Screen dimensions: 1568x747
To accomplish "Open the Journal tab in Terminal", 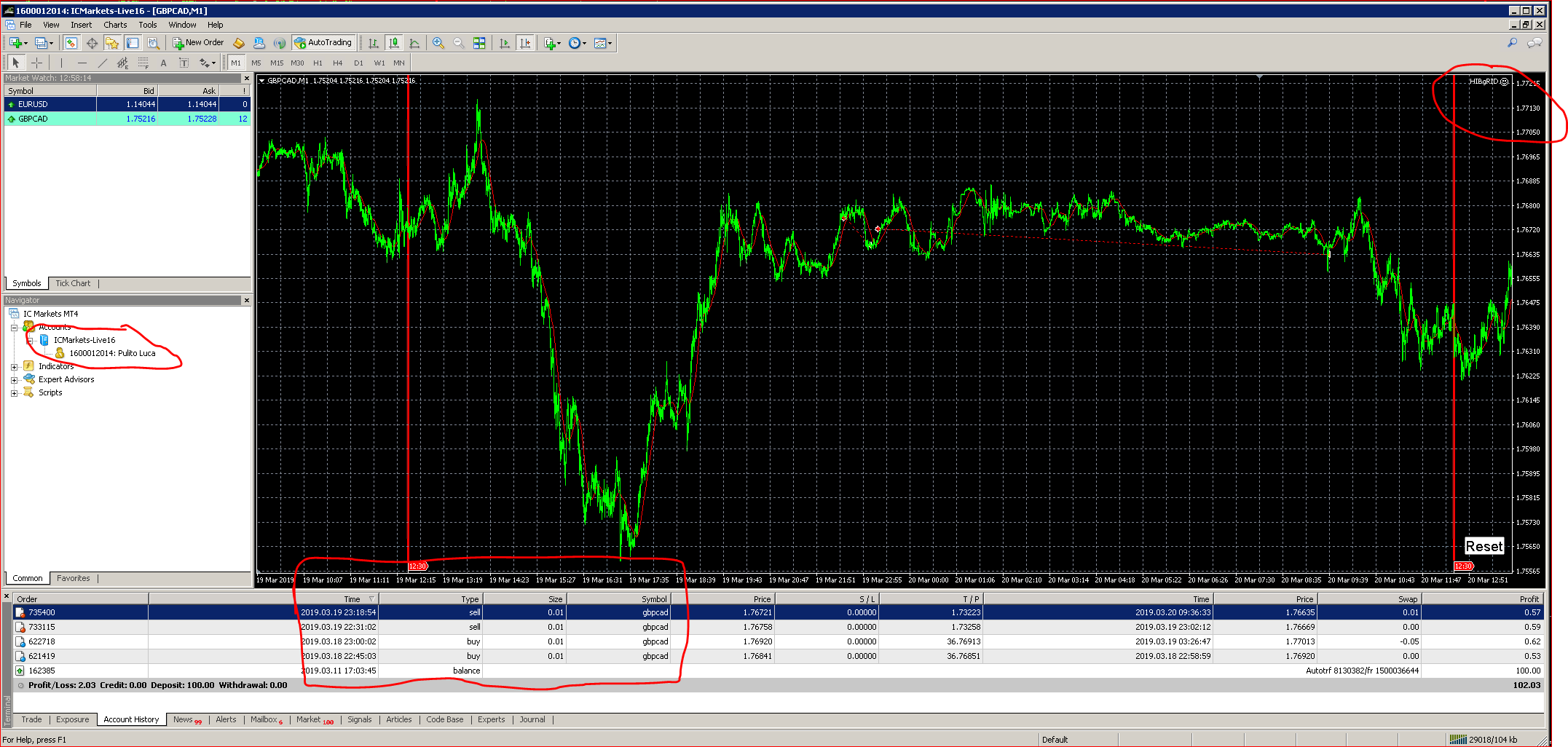I will 532,719.
